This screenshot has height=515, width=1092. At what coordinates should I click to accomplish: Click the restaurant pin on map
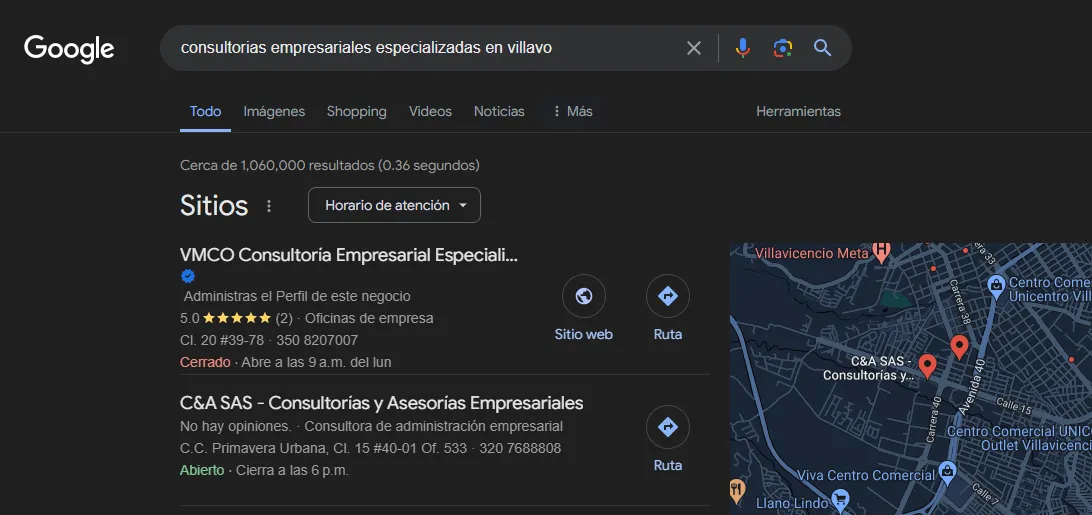[x=738, y=490]
